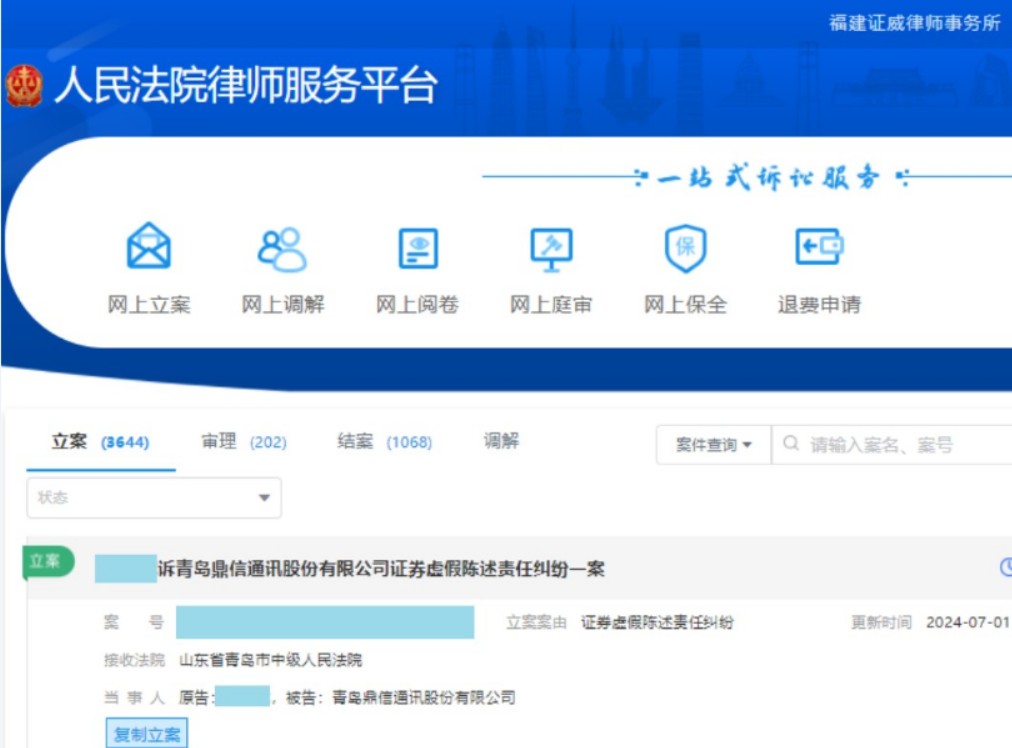This screenshot has height=748, width=1012.
Task: Click the 网上保全 label
Action: pyautogui.click(x=685, y=304)
